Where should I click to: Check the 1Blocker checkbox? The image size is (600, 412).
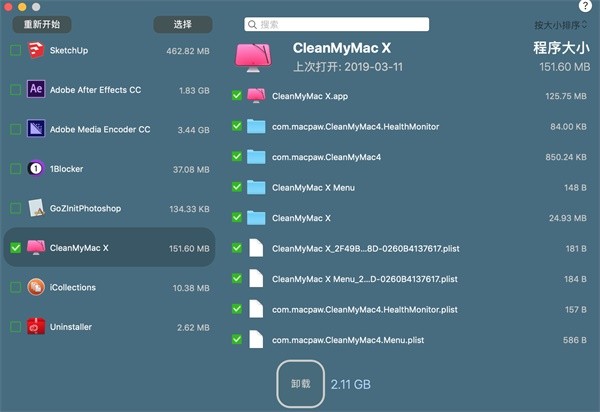point(15,169)
